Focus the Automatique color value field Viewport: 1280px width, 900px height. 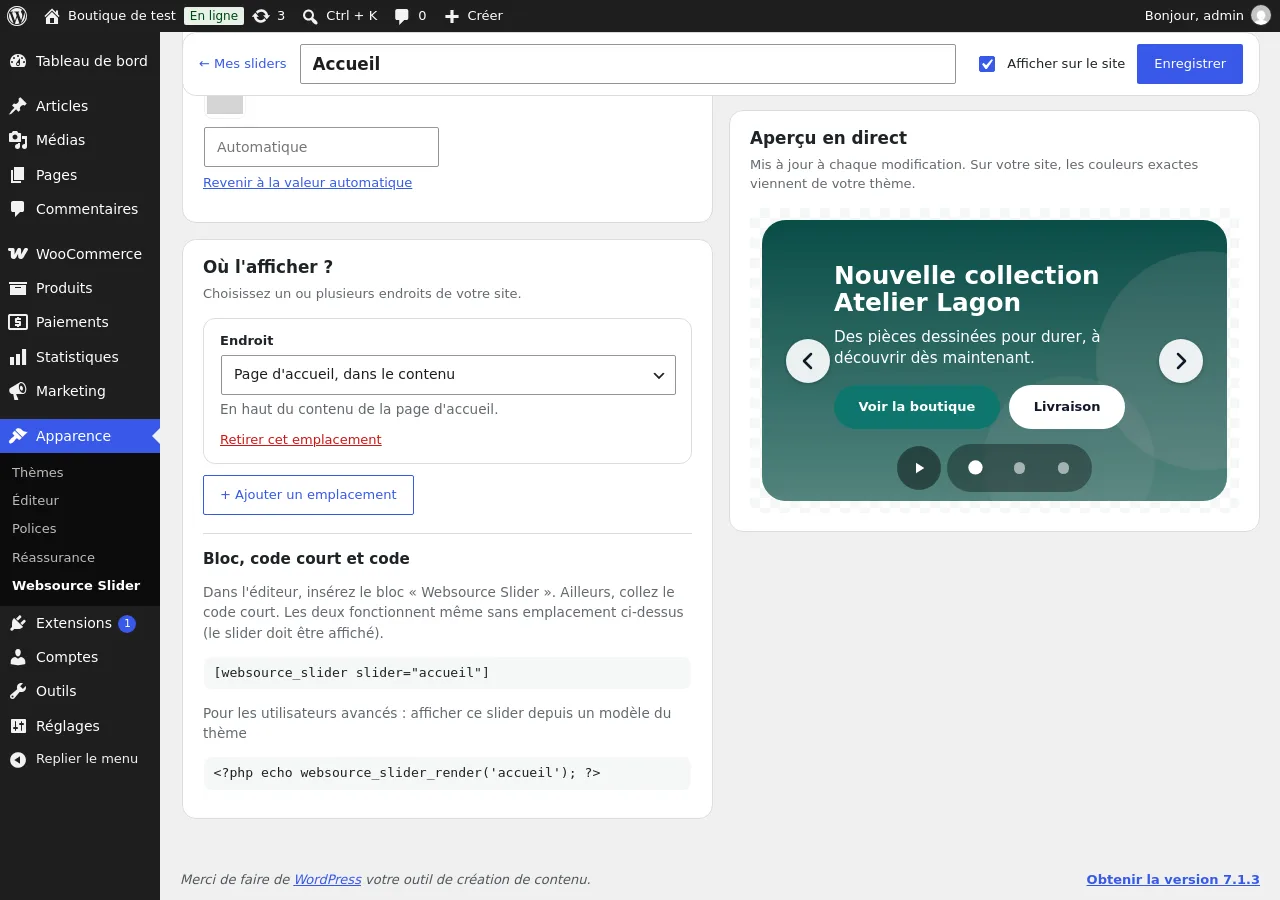click(321, 147)
